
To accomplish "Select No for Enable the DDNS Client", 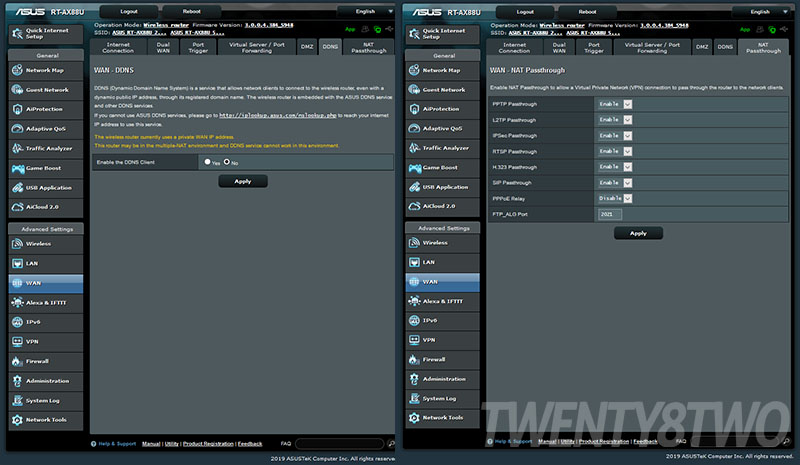I will [227, 161].
